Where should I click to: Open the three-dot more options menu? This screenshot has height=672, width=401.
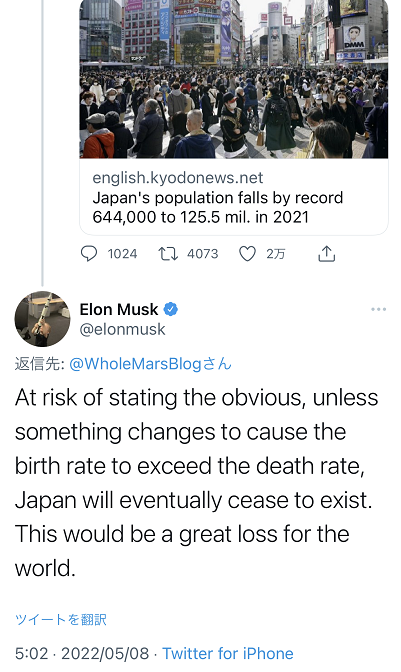pos(379,309)
